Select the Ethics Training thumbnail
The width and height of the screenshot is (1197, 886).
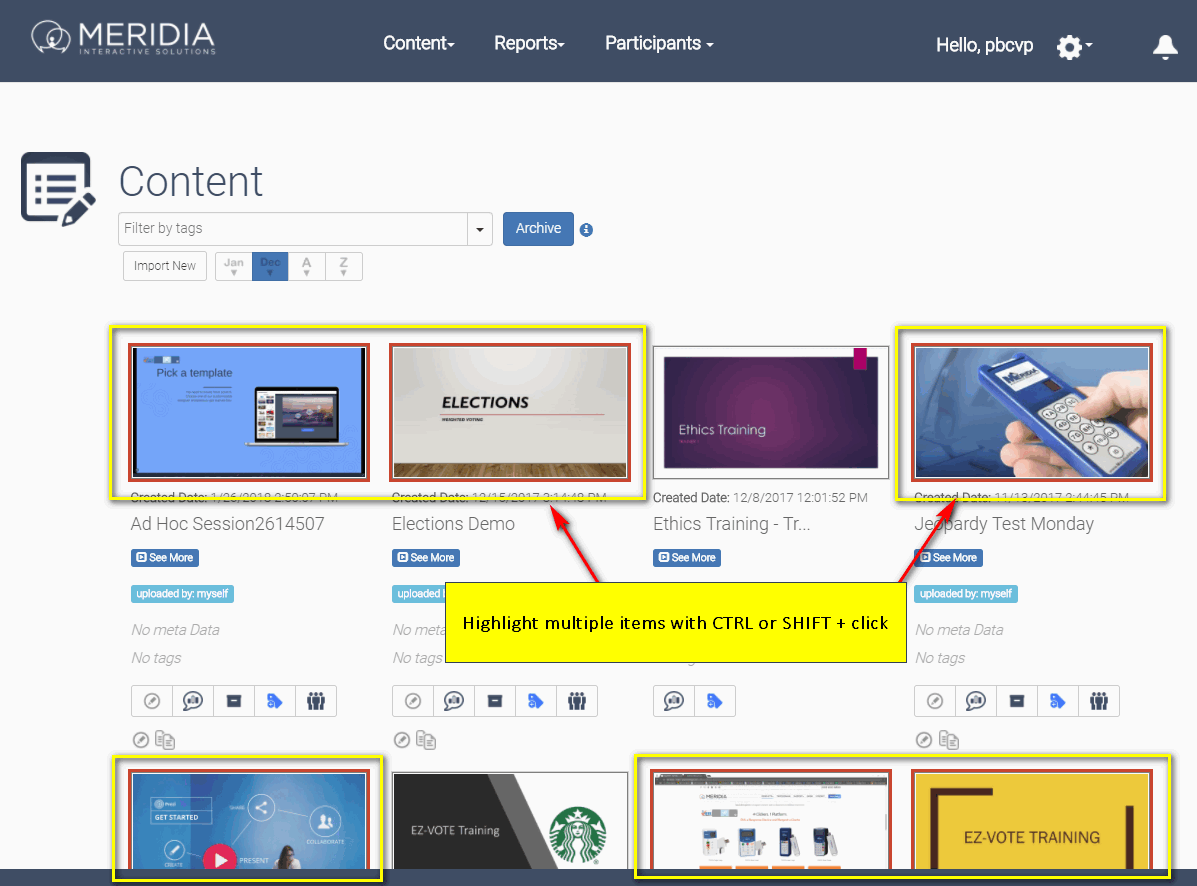770,412
